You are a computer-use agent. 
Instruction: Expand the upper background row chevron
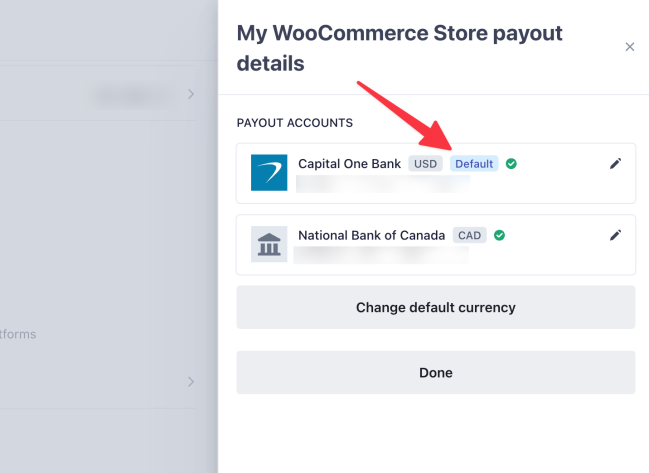pos(191,95)
